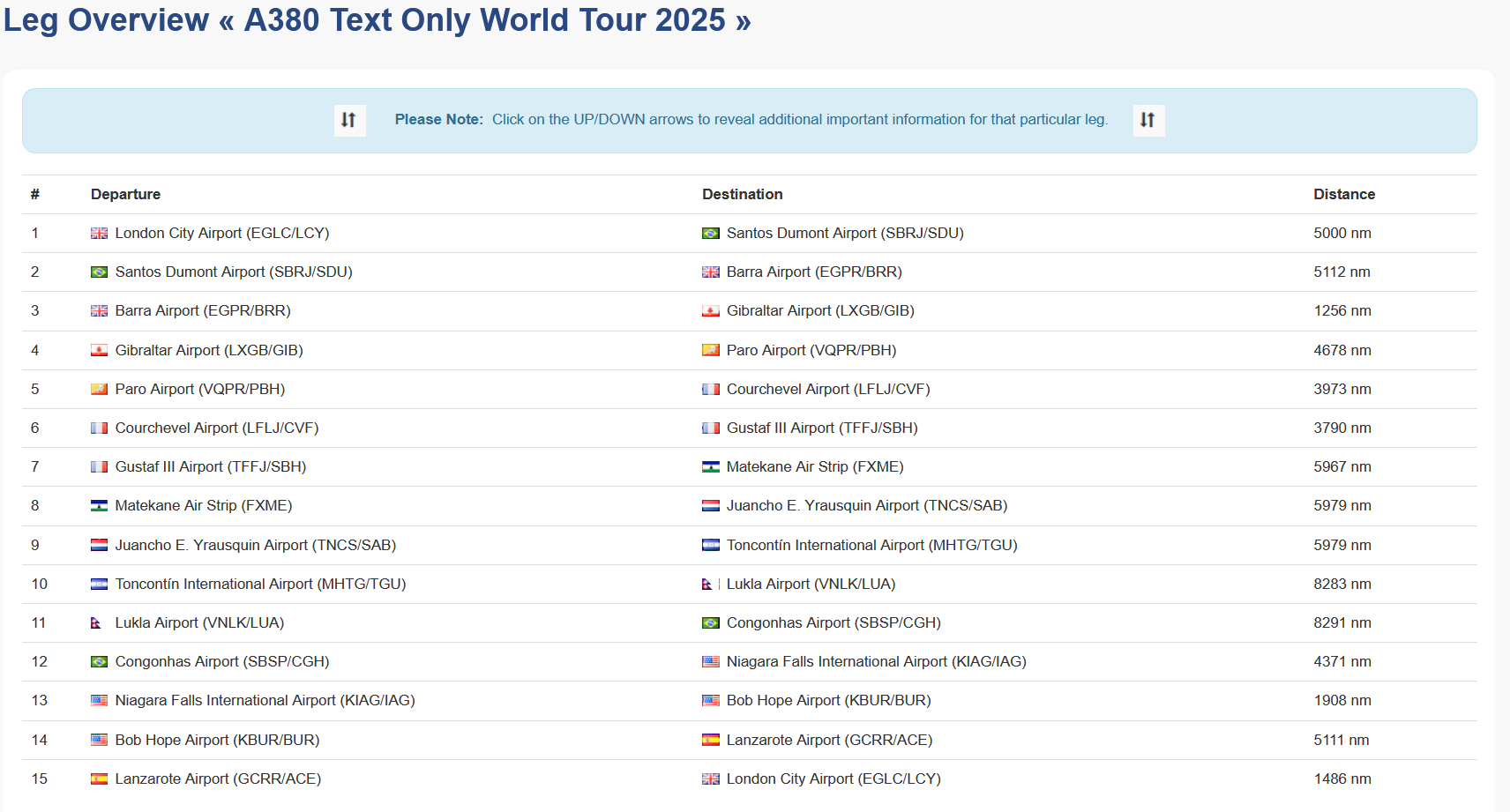The image size is (1510, 812).
Task: Click 'Gustaf III Airport (TFFJ/SBH)' destination in leg 6
Action: click(822, 428)
